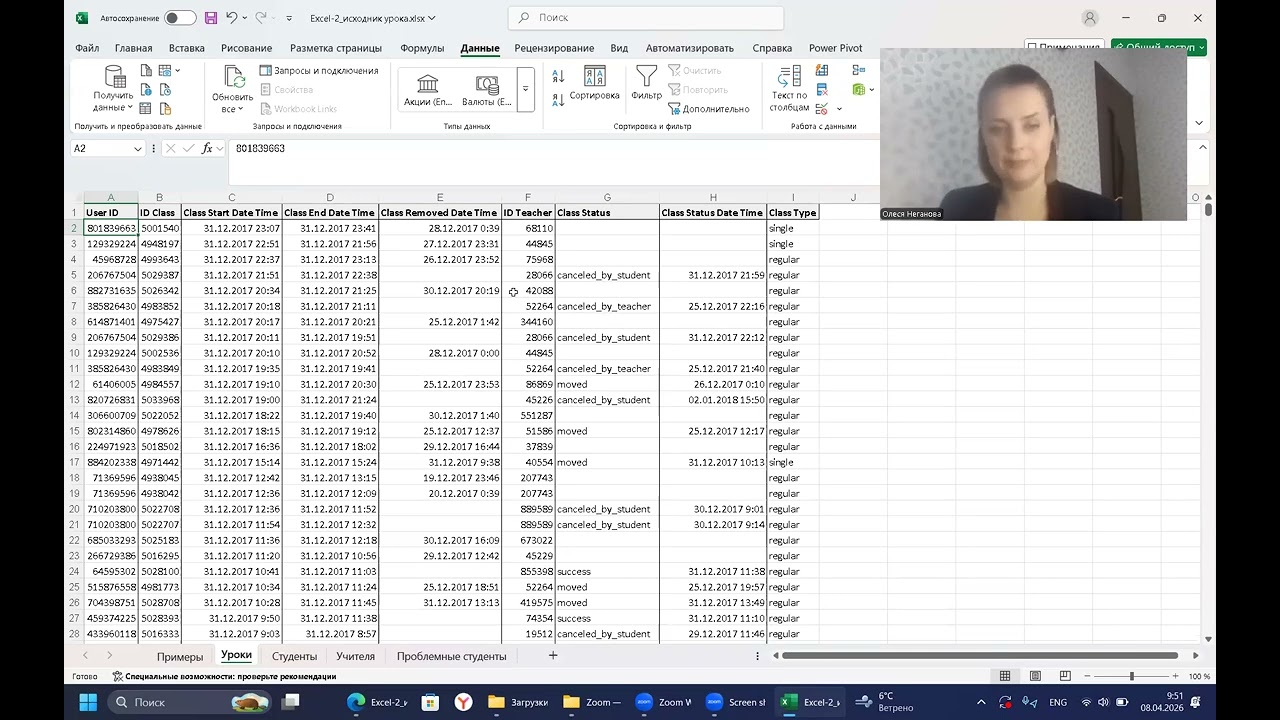Open the Windows Start menu
This screenshot has width=1280, height=720.
[87, 702]
